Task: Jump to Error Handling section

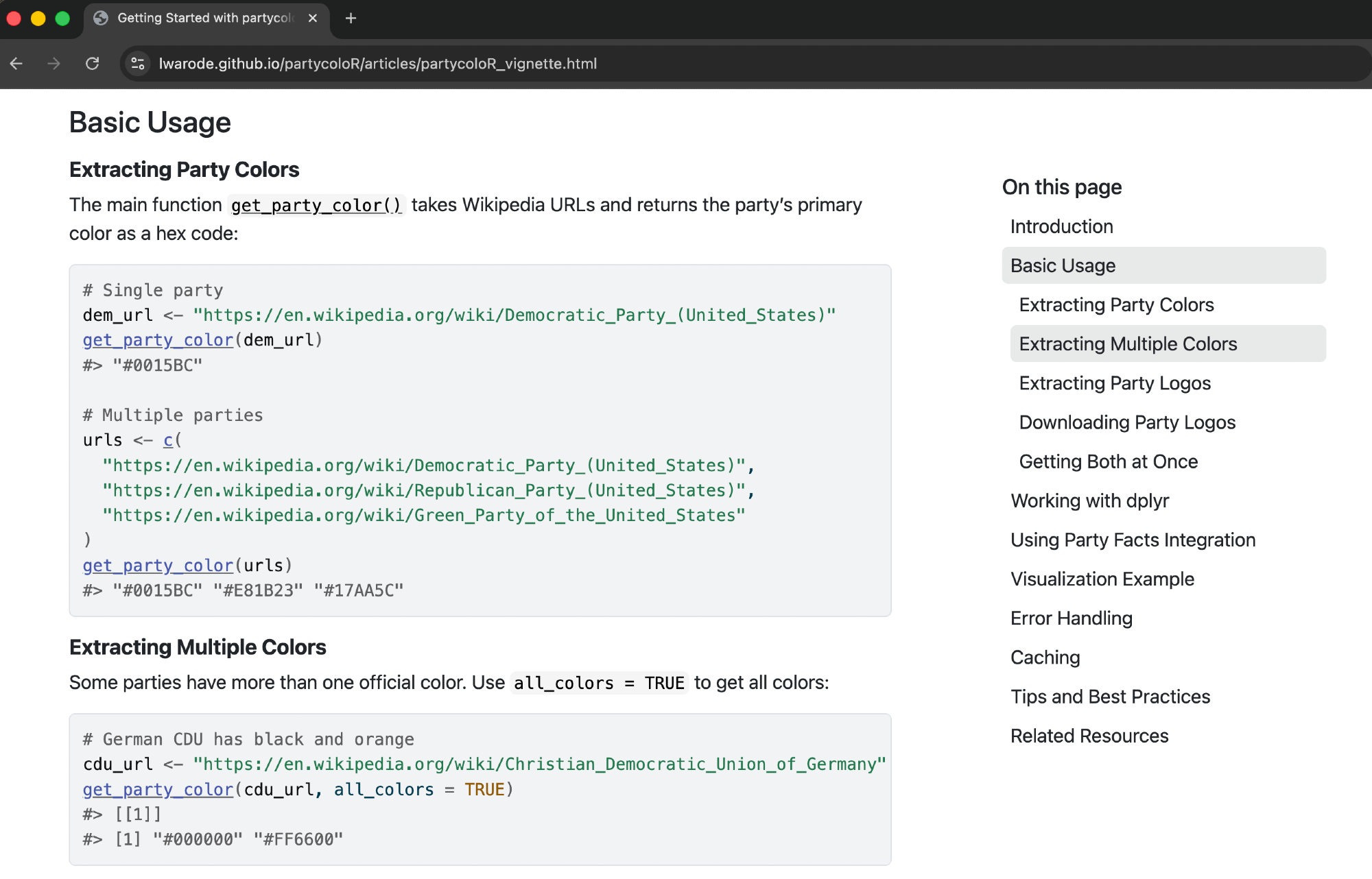Action: point(1071,618)
